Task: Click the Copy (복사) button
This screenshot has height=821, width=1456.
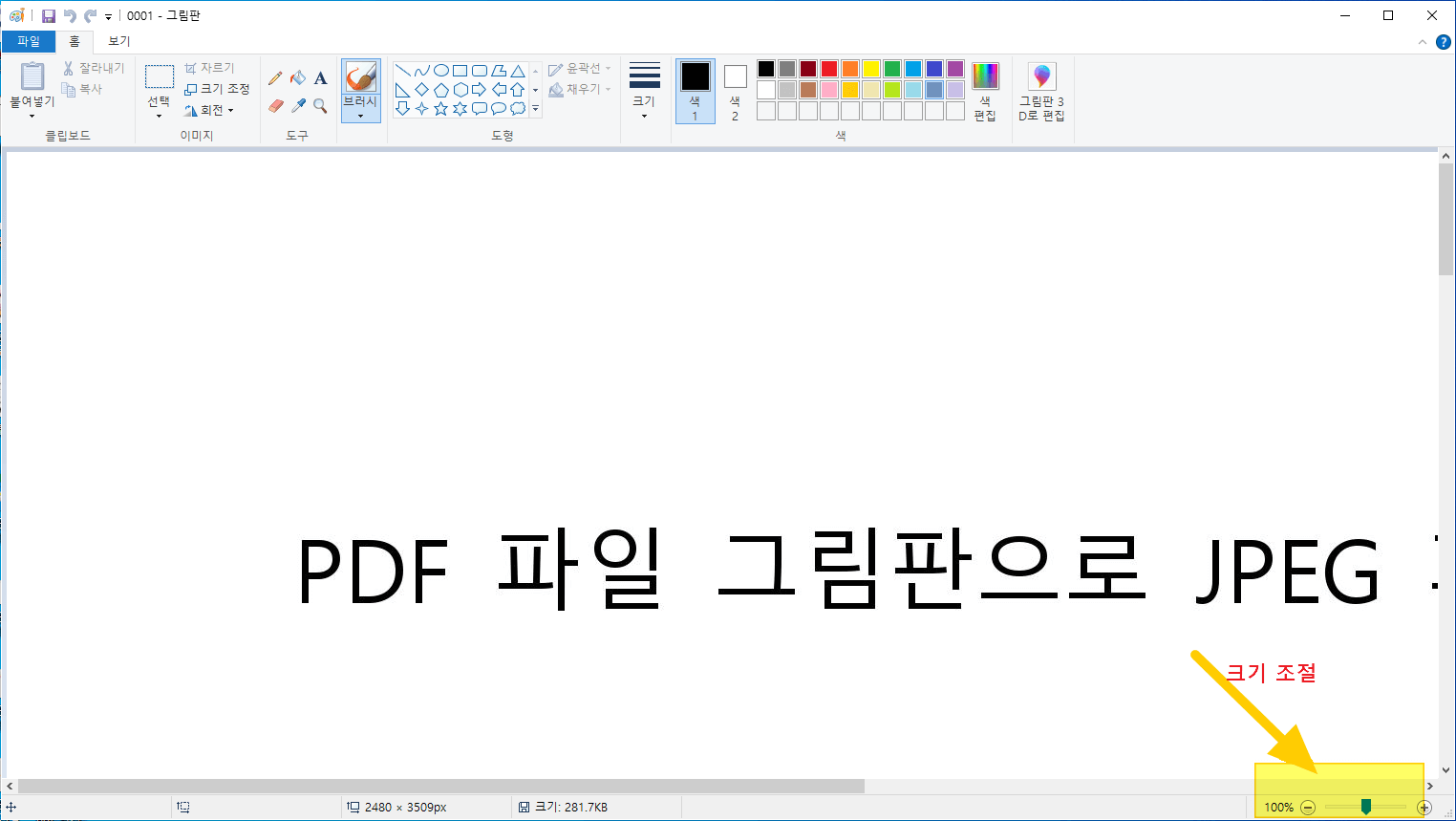Action: [82, 89]
